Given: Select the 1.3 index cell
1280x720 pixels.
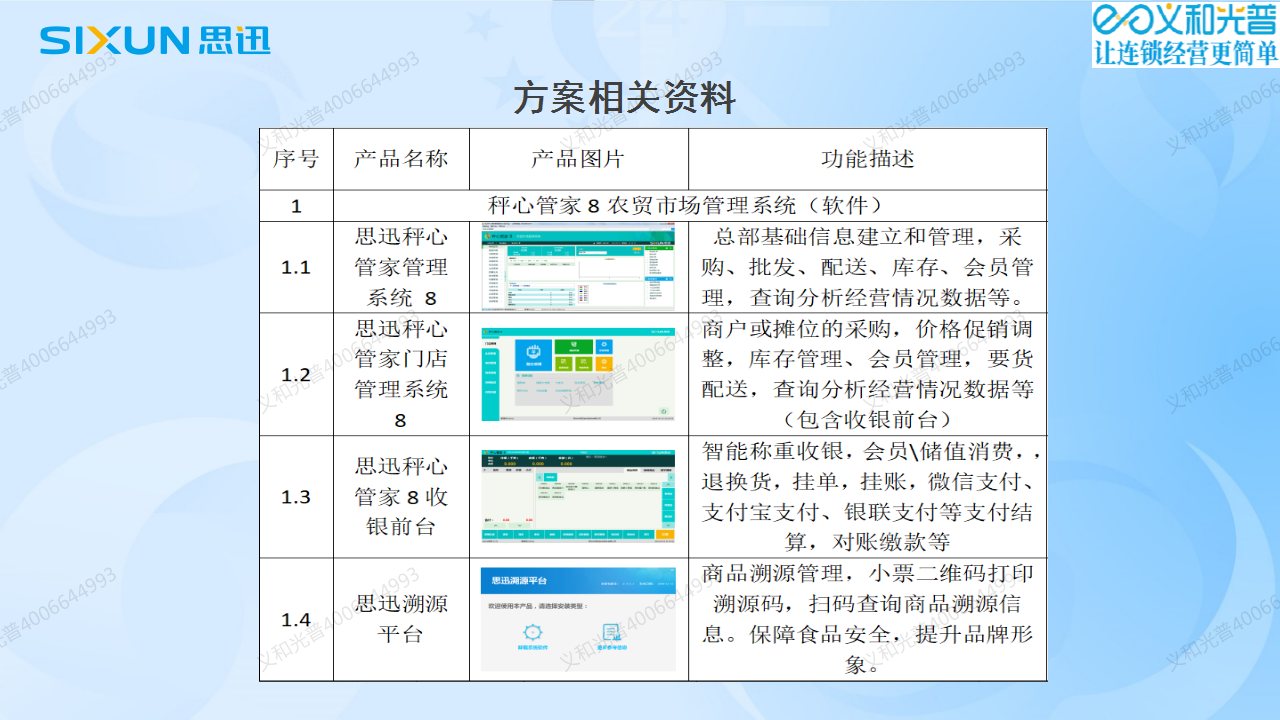Looking at the screenshot, I should coord(296,497).
